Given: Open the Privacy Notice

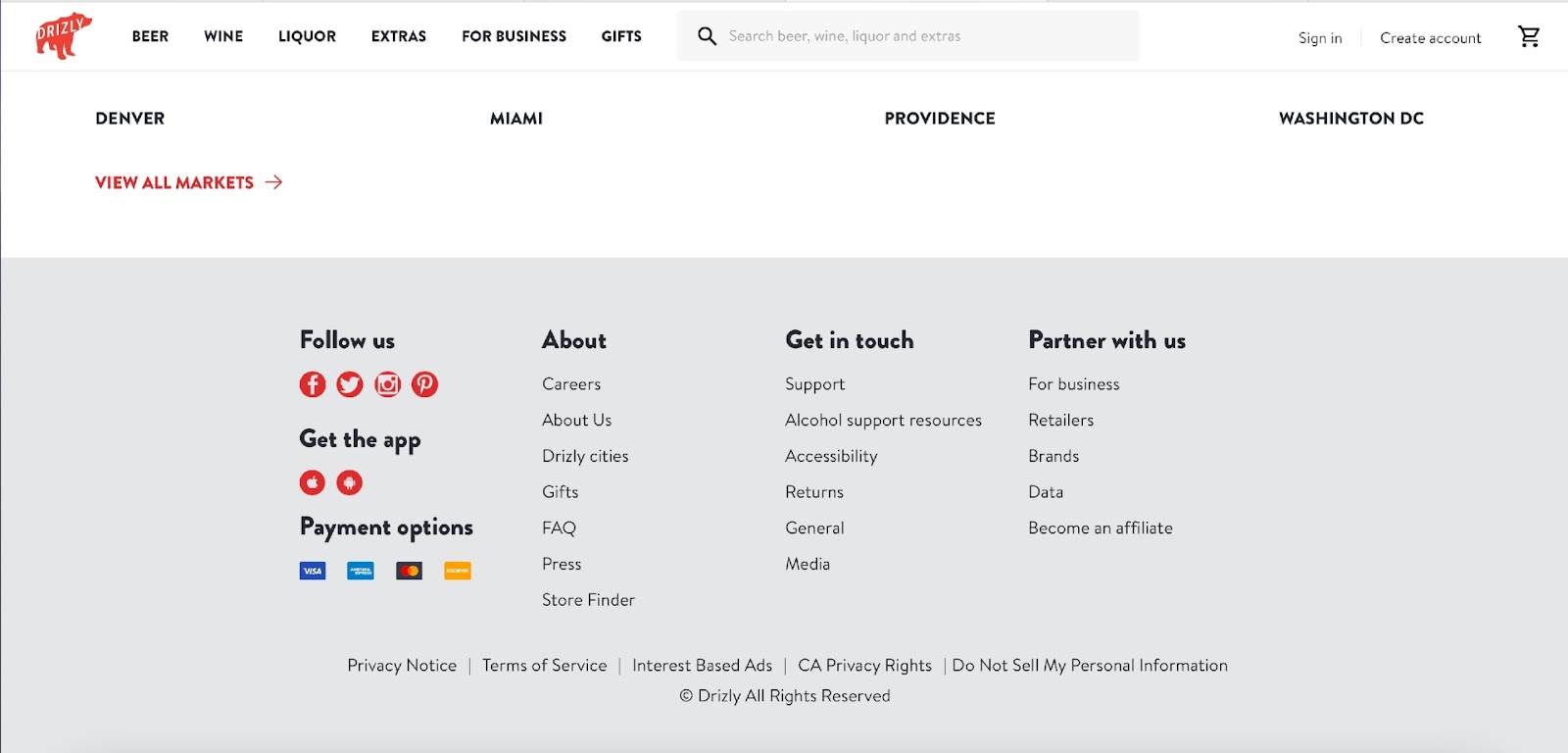Looking at the screenshot, I should [402, 666].
